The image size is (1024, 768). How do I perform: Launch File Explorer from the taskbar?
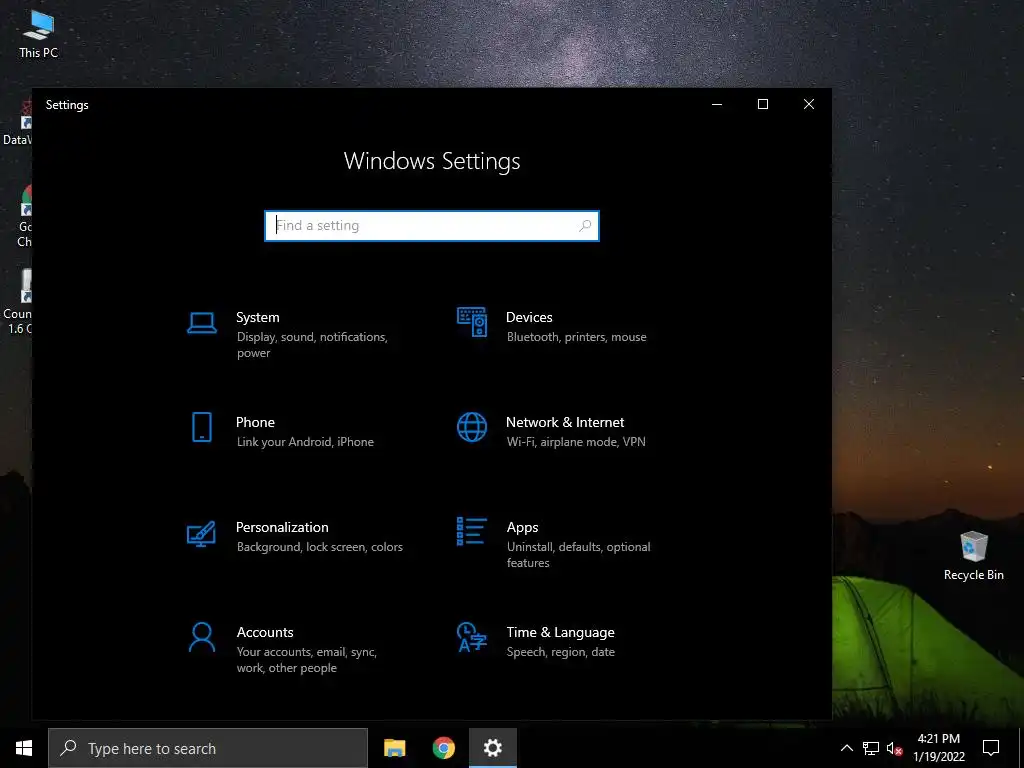pyautogui.click(x=394, y=748)
